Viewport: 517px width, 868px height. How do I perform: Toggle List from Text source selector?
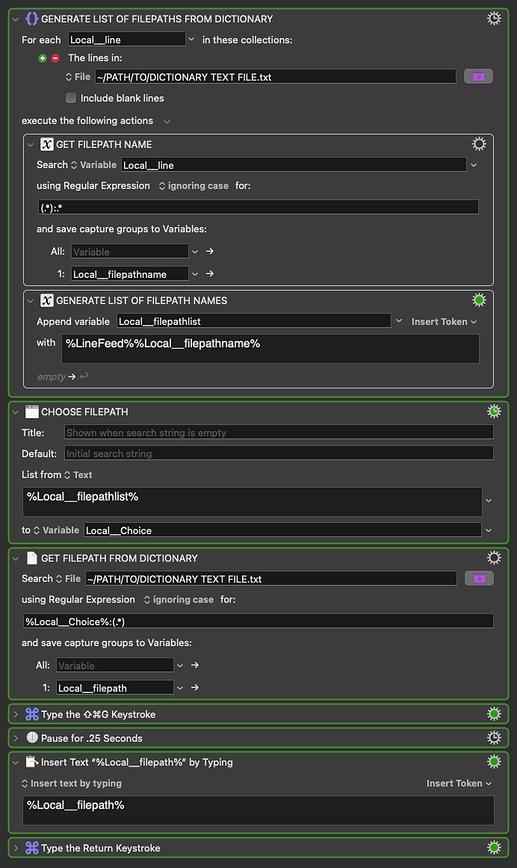tap(78, 475)
